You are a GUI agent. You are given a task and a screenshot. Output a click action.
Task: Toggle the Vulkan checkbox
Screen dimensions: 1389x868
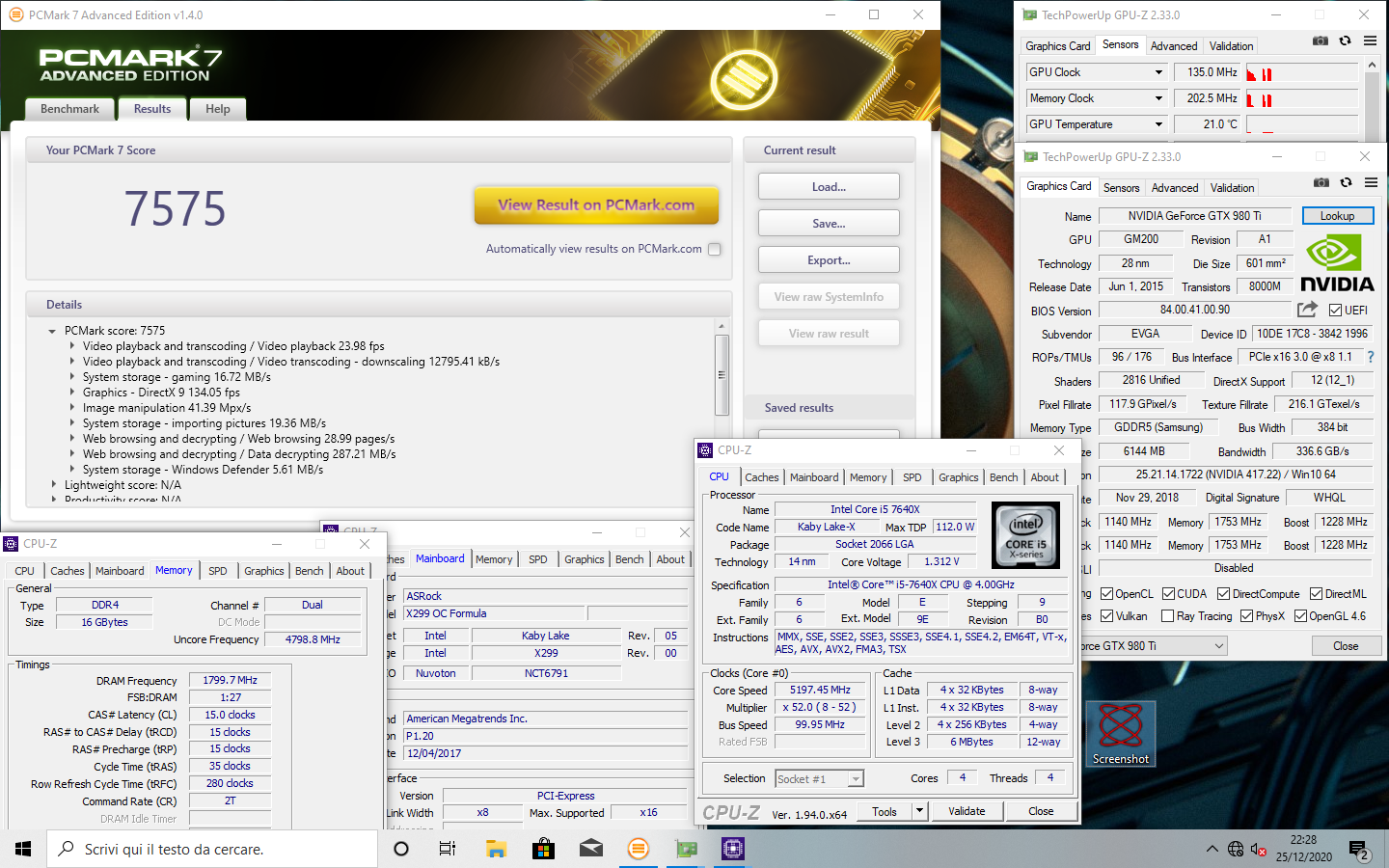pos(1106,616)
